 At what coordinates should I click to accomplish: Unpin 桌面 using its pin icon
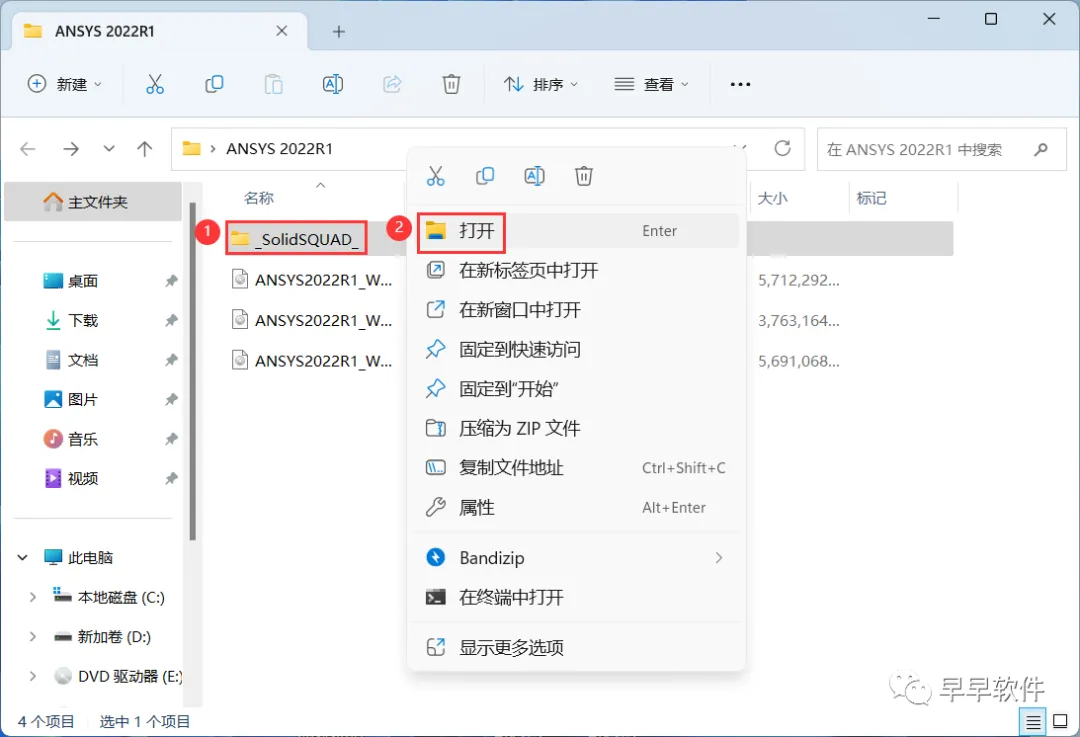tap(172, 281)
